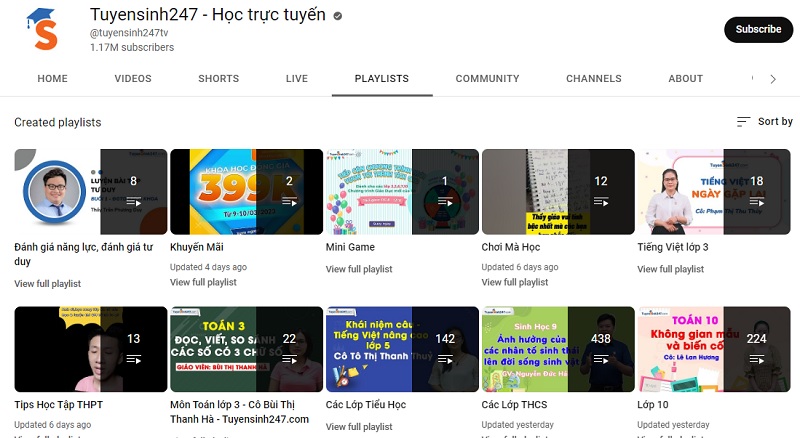Open the COMMUNITY tab
This screenshot has width=800, height=438.
coord(487,79)
